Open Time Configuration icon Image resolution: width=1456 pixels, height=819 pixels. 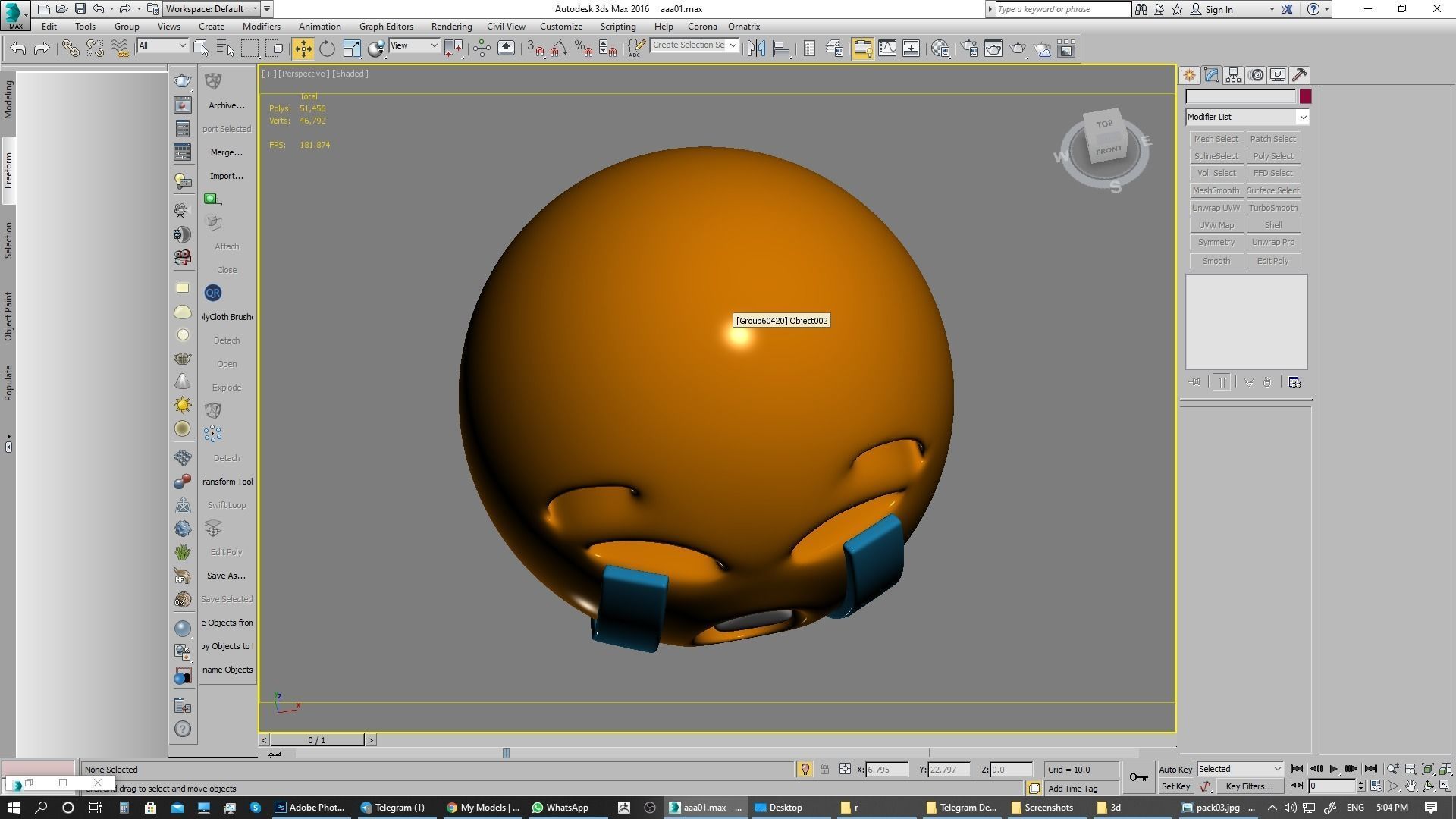click(x=1376, y=786)
